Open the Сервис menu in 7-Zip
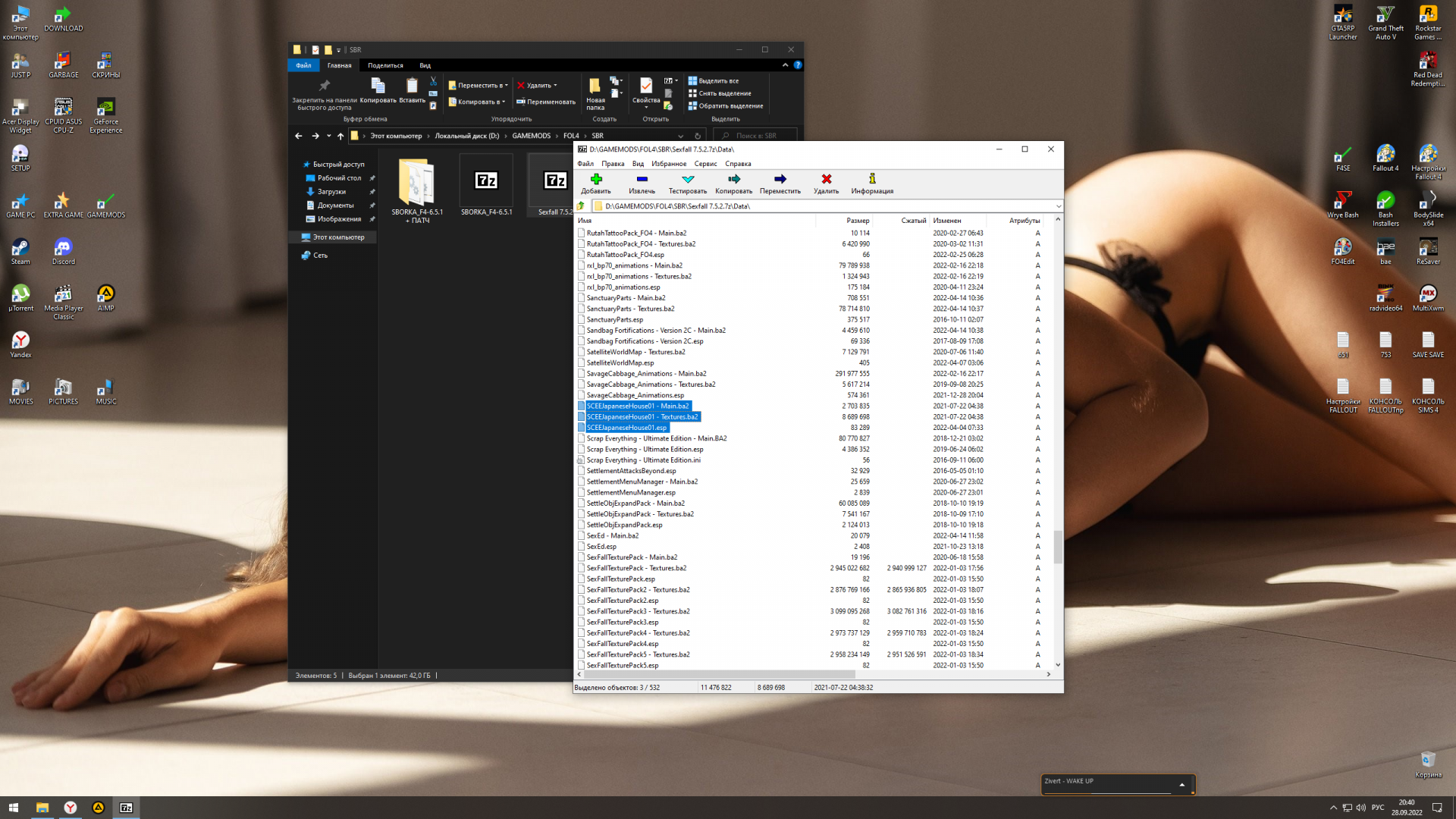The image size is (1456, 819). (705, 164)
